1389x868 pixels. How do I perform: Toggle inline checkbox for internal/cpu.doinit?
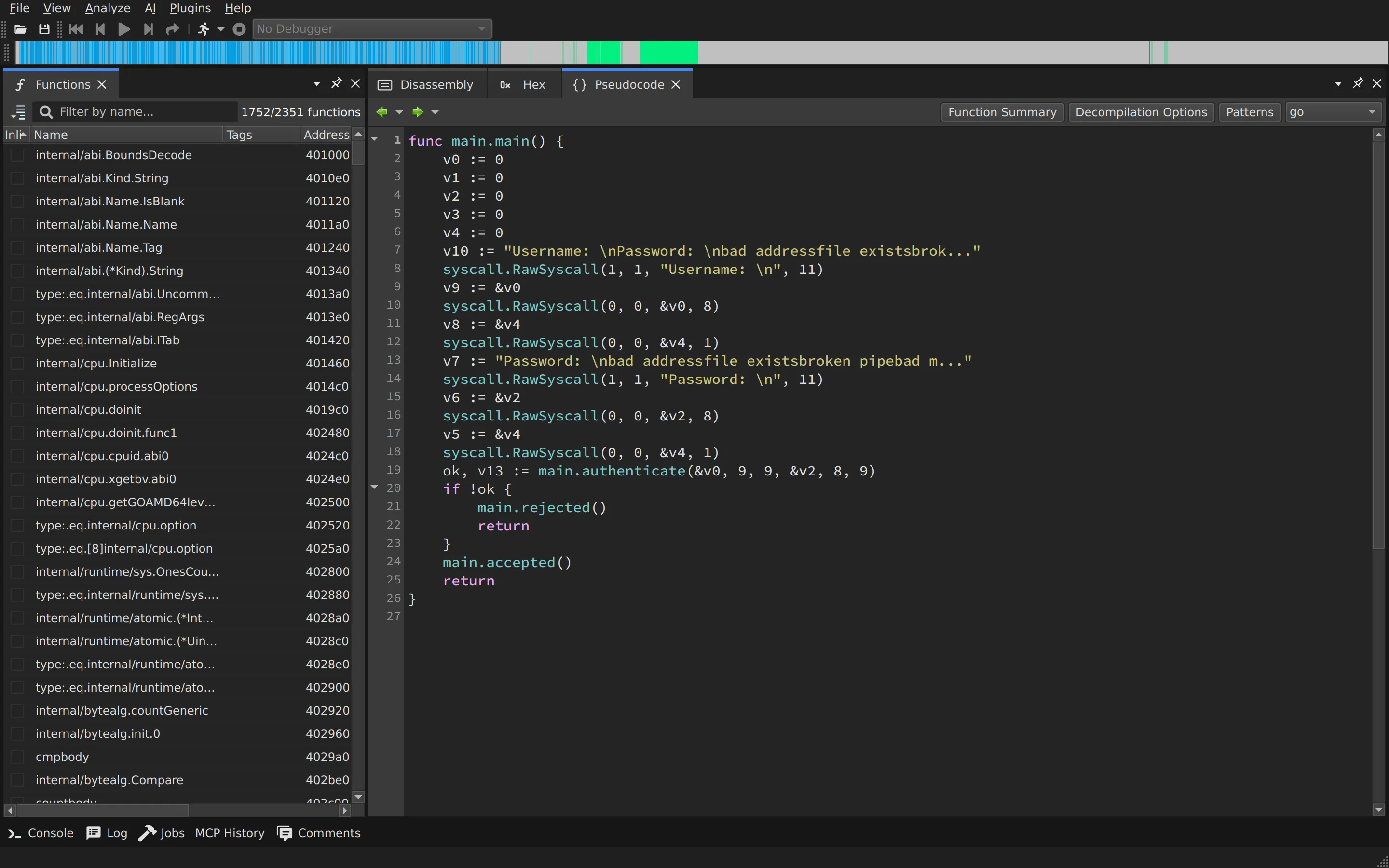tap(18, 410)
